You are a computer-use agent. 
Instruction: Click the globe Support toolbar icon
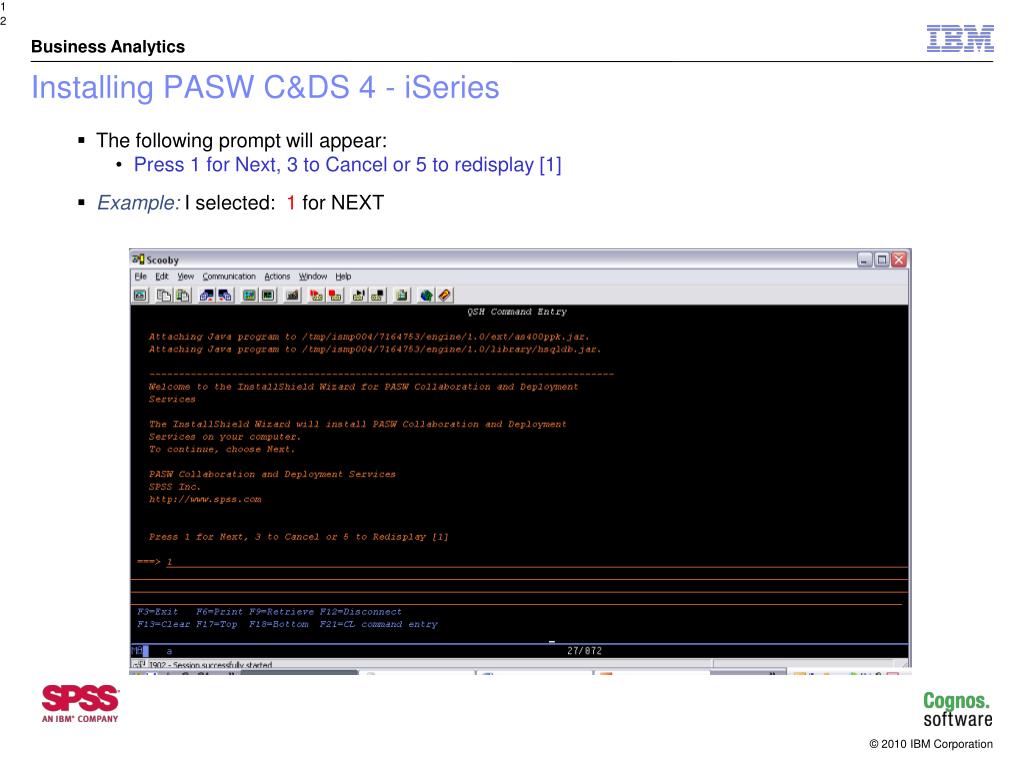click(426, 295)
